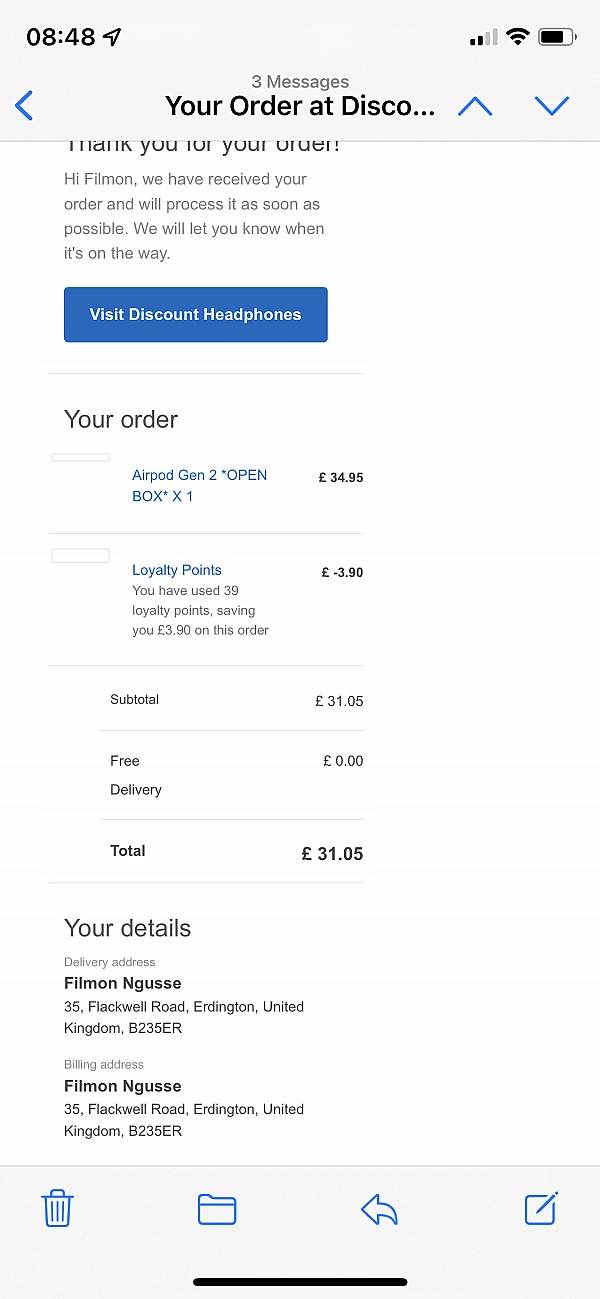Viewport: 600px width, 1299px height.
Task: Open the Loyalty Points link
Action: tap(177, 570)
